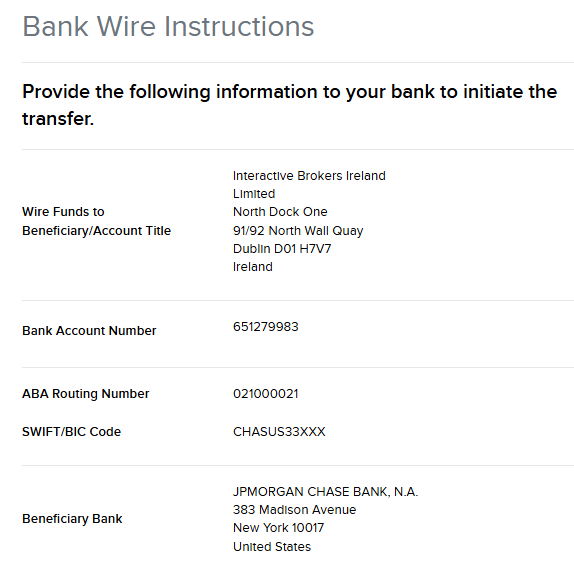Click the ABA Routing Number label

click(x=86, y=393)
